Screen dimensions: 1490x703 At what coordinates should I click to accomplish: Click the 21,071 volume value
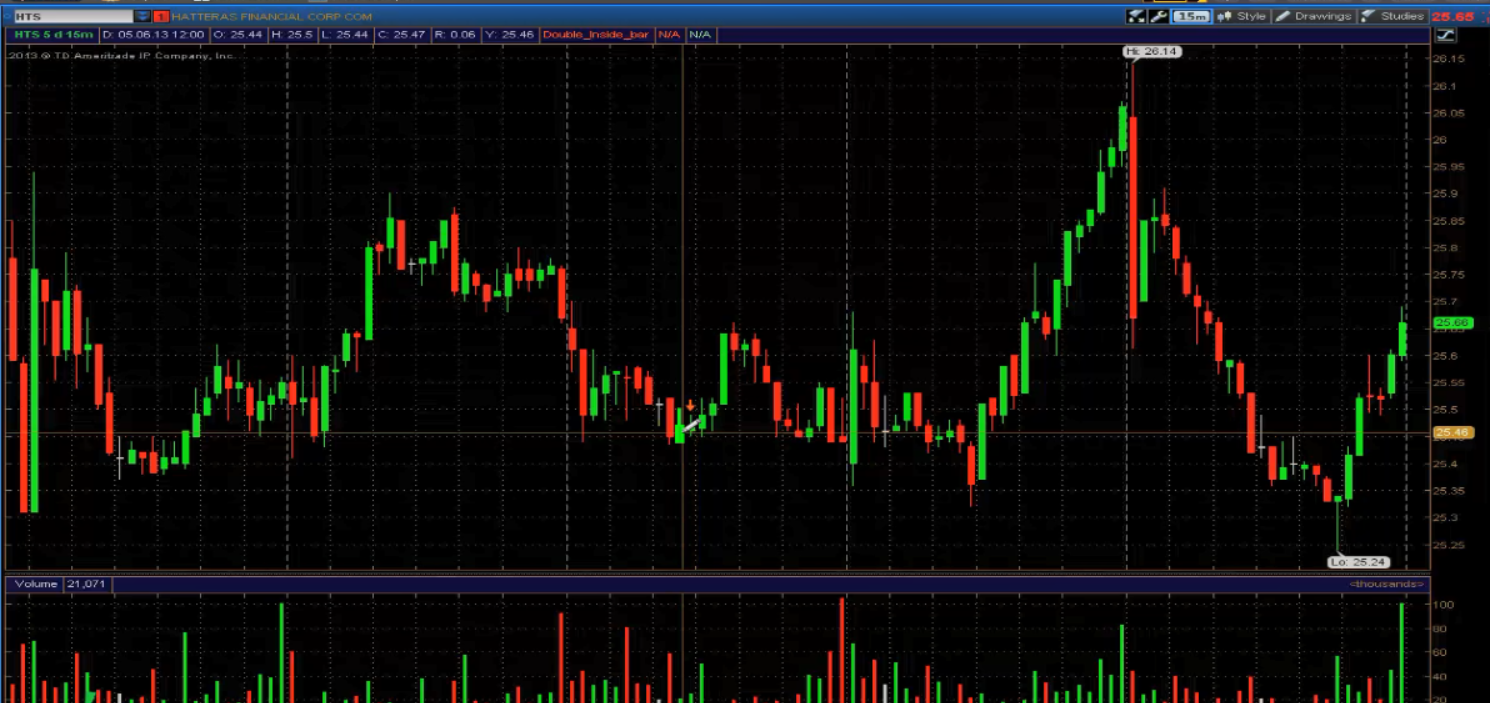87,584
